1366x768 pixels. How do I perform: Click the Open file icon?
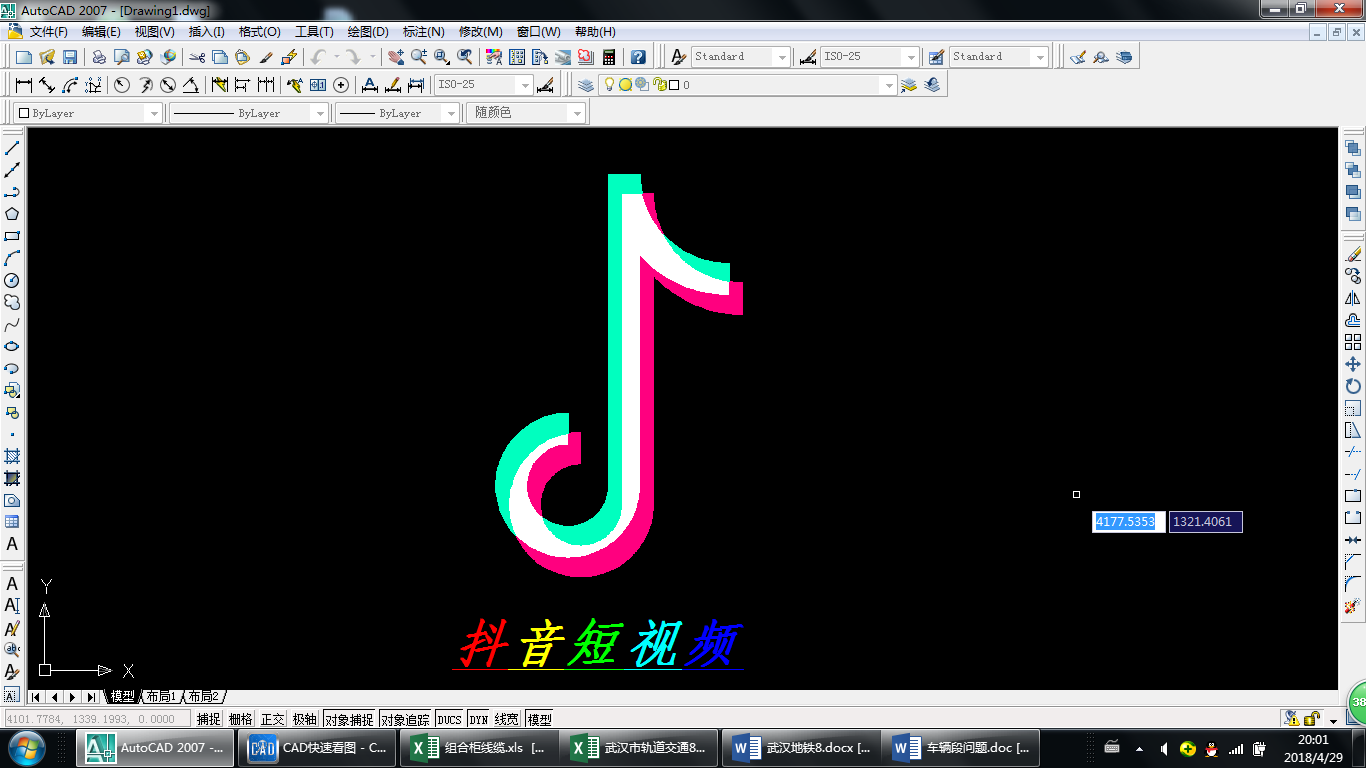[47, 57]
